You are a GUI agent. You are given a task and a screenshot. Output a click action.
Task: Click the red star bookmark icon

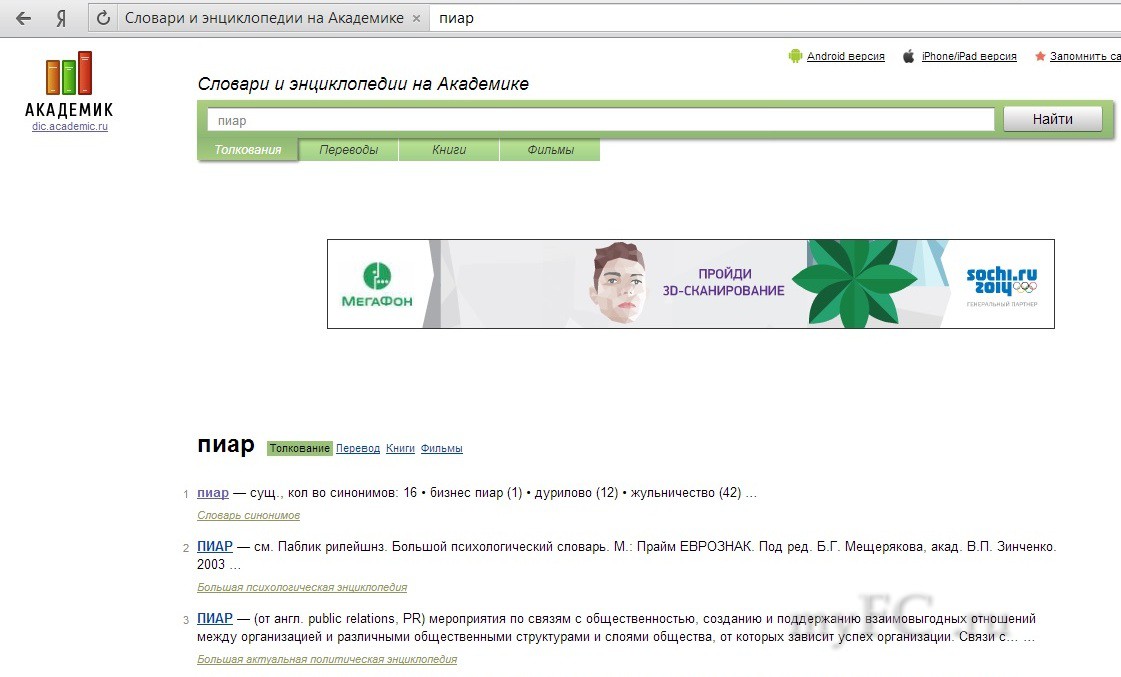[x=1040, y=57]
